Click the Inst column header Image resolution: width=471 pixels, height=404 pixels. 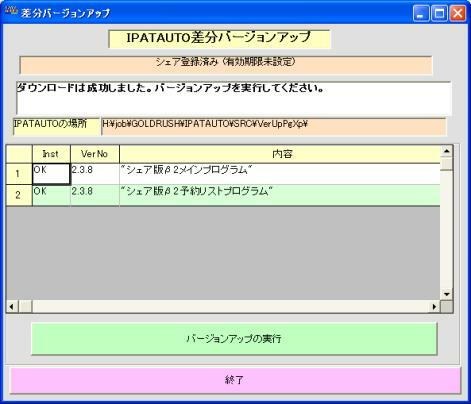[51, 154]
